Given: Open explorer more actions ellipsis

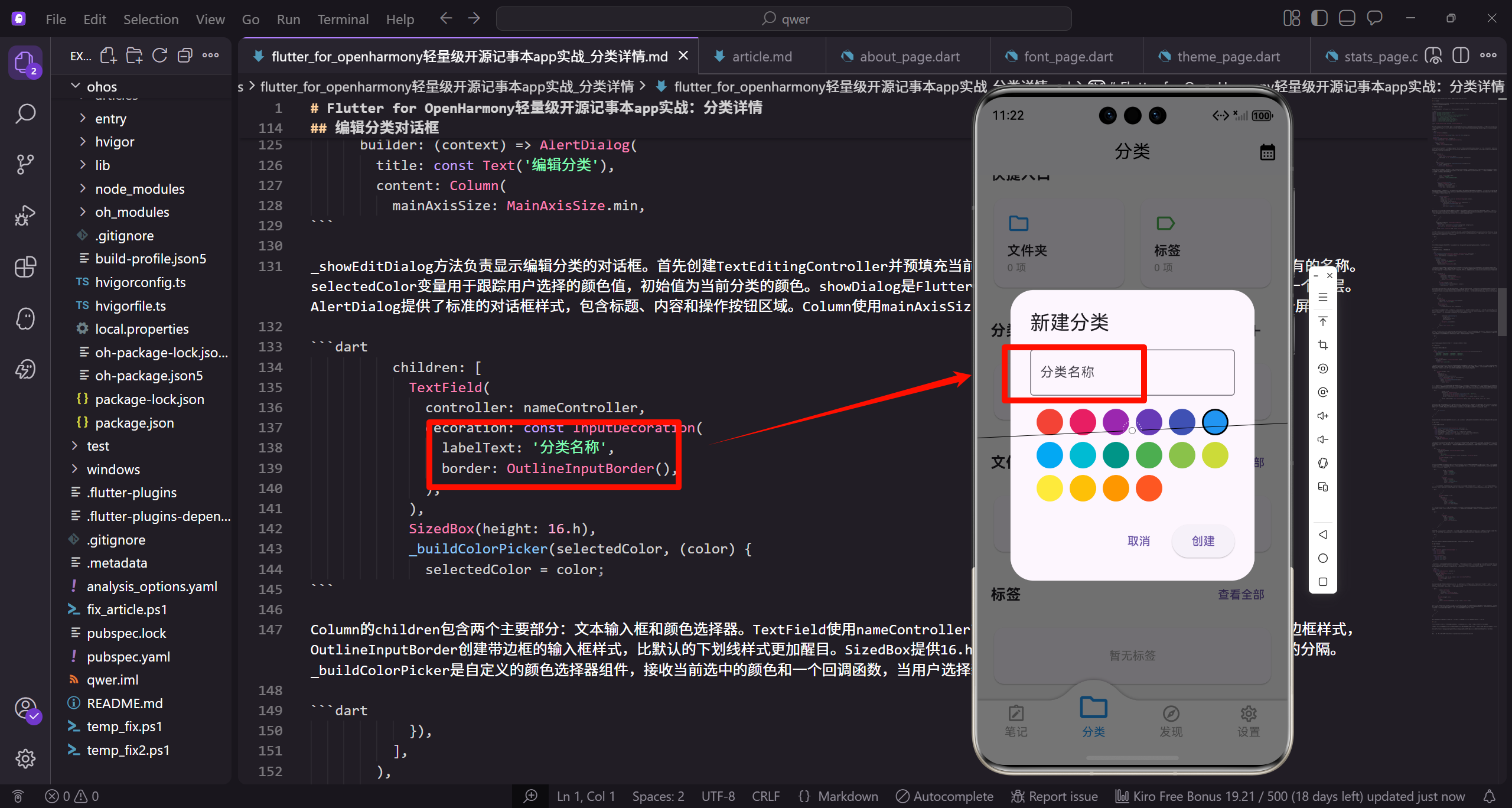Looking at the screenshot, I should coord(210,56).
